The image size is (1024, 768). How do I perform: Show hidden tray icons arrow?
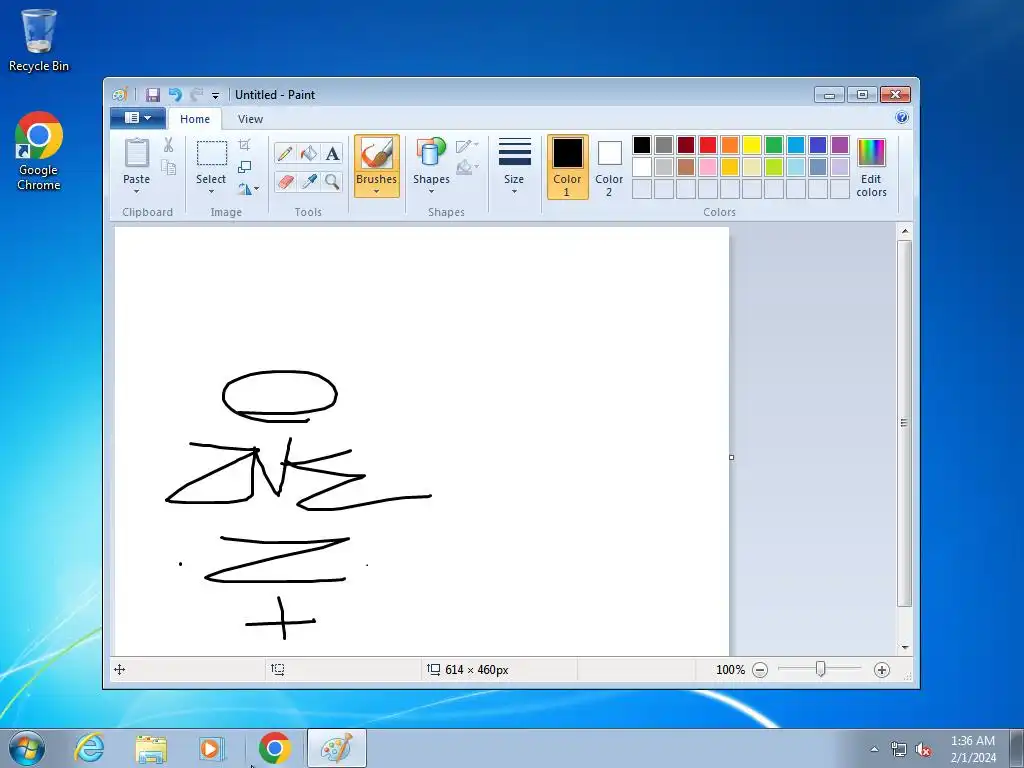click(x=874, y=749)
